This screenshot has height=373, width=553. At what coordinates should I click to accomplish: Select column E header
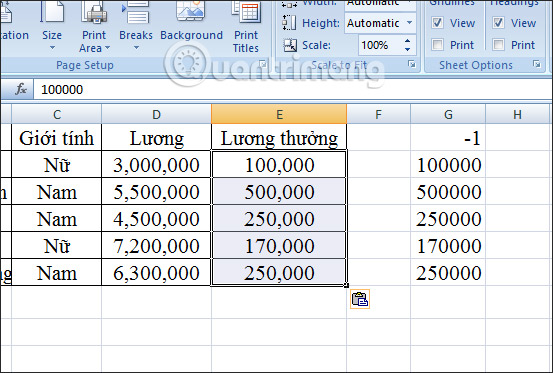279,114
